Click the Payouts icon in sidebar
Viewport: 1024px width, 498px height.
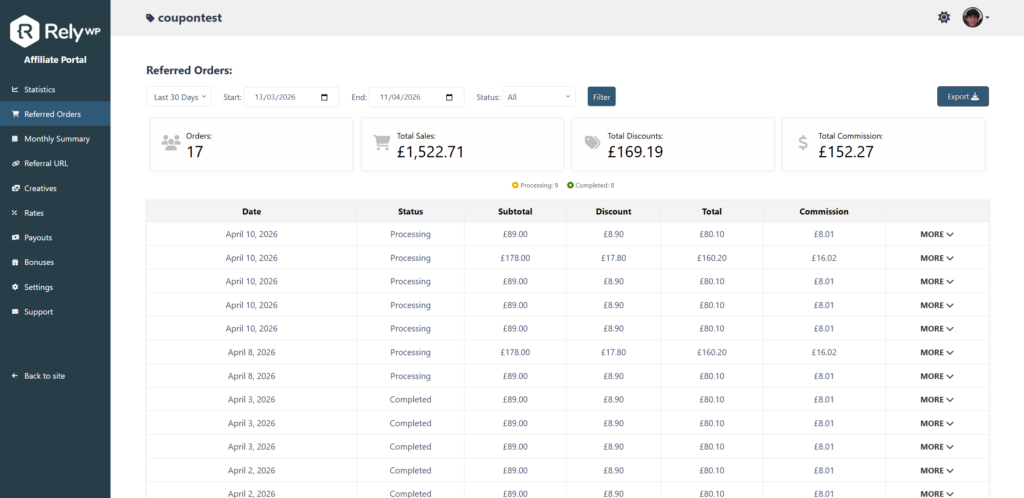coord(15,238)
